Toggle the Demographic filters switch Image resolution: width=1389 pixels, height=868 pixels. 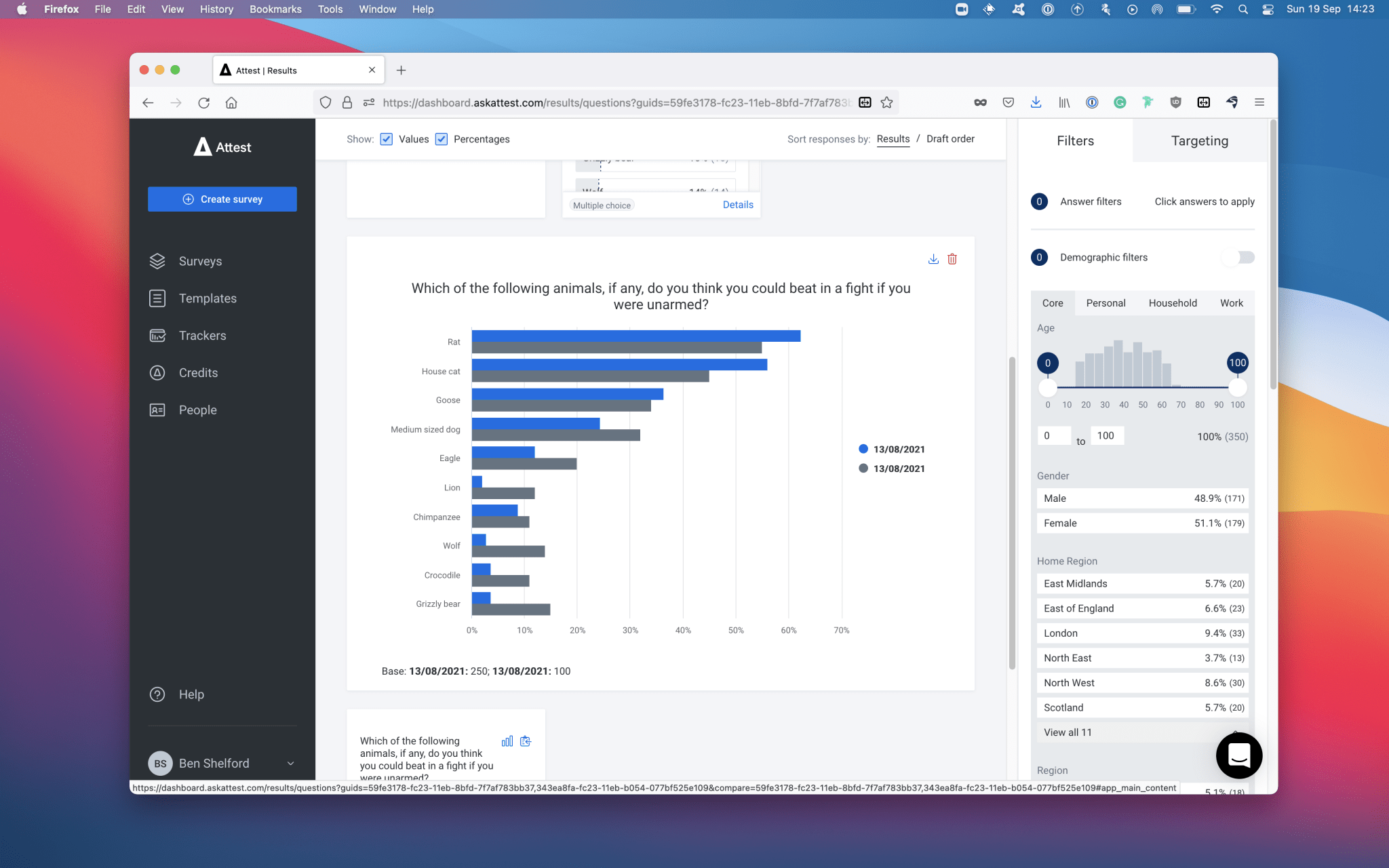[1238, 258]
